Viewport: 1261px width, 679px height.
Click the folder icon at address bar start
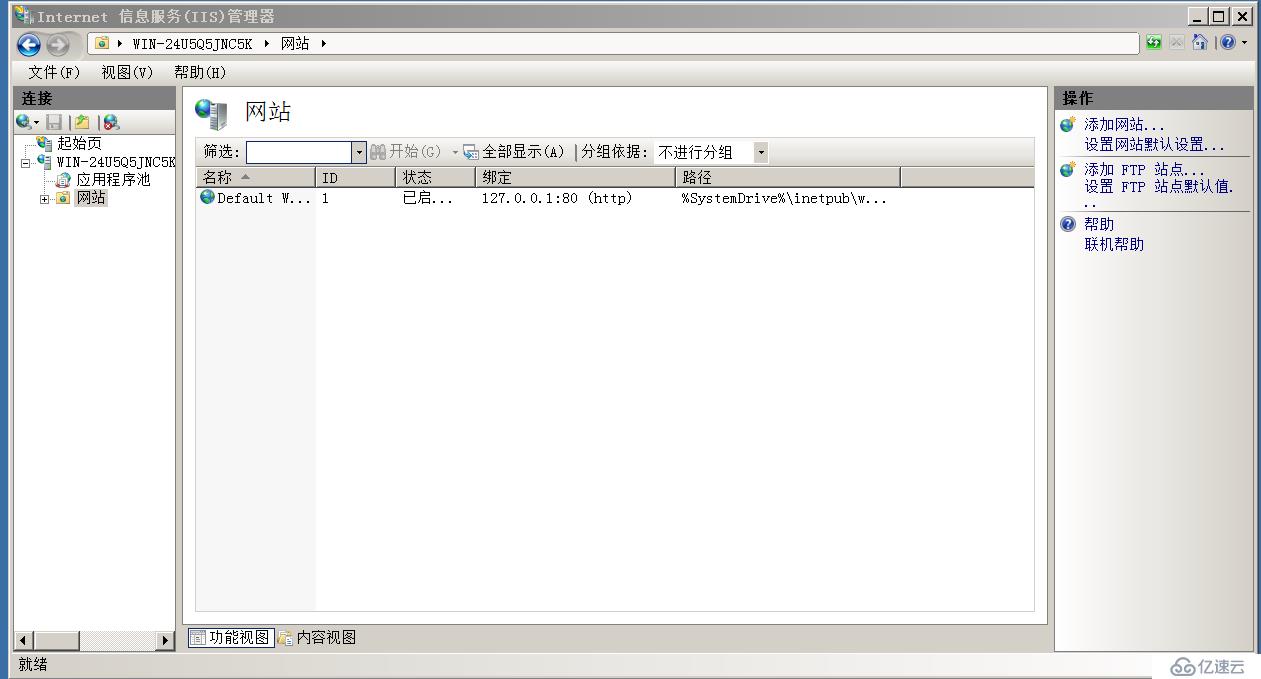coord(102,43)
